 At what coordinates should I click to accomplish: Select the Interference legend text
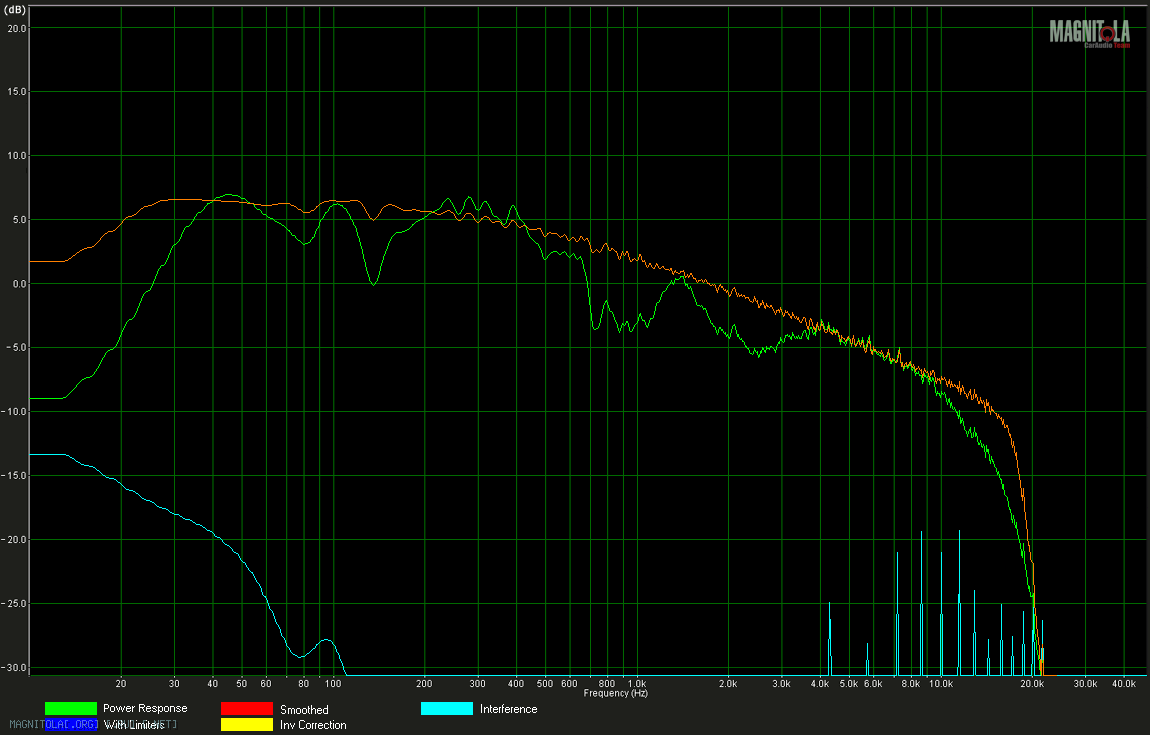click(508, 709)
